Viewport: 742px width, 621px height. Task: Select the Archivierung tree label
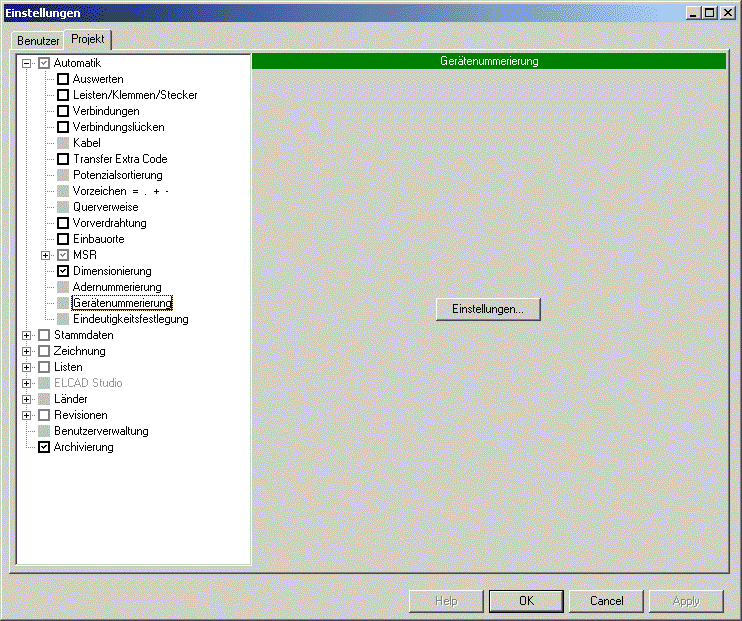pyautogui.click(x=83, y=447)
